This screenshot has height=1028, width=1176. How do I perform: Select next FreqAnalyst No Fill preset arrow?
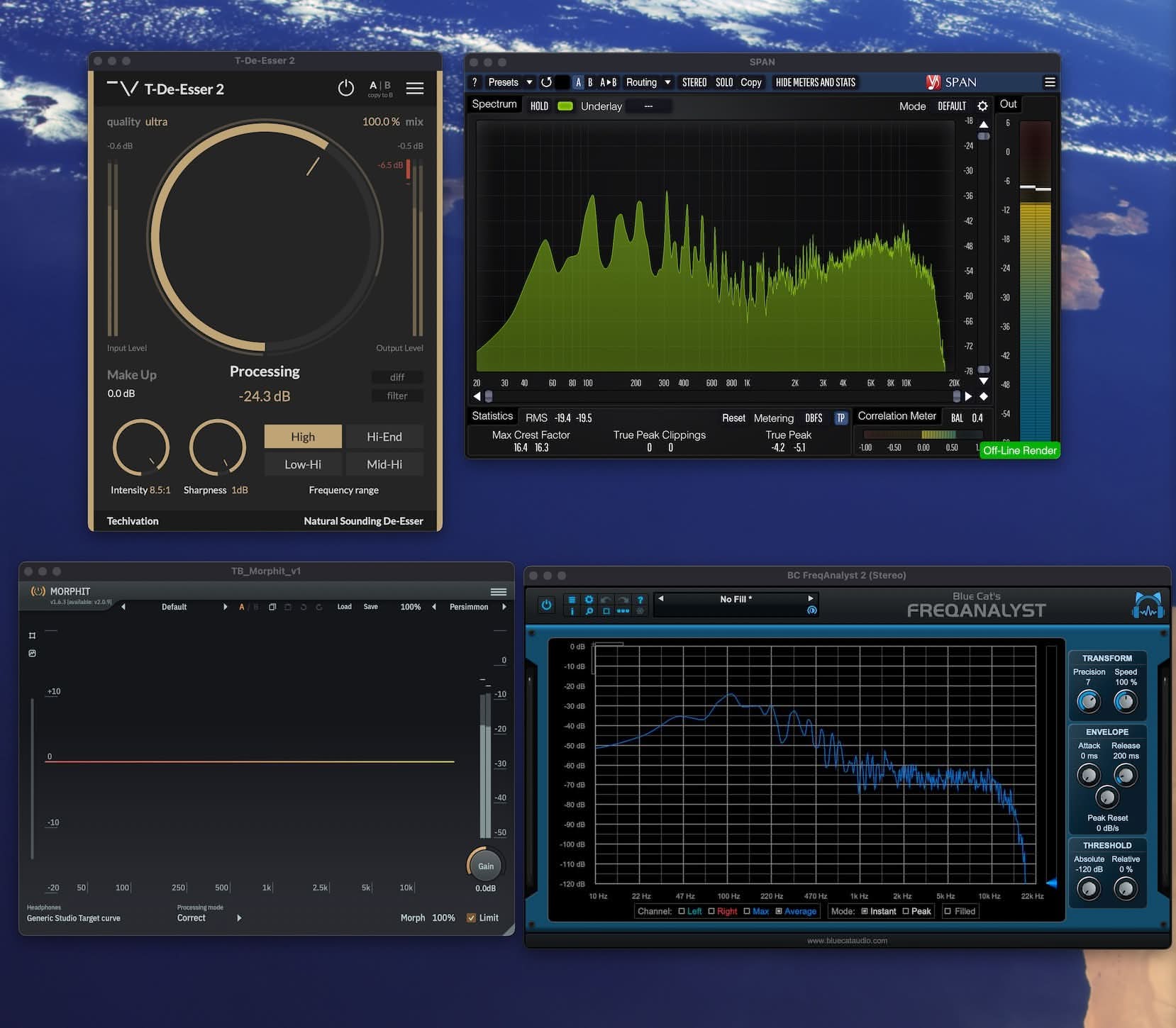point(810,598)
